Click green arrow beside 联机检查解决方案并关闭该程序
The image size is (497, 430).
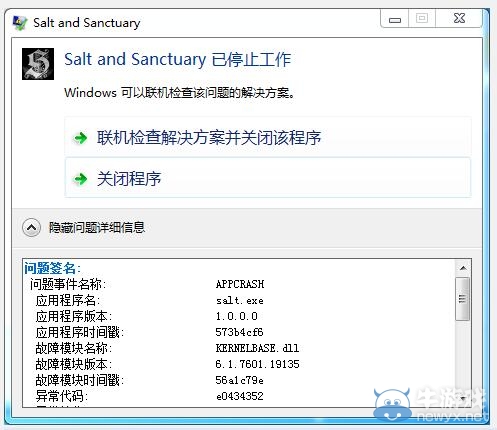click(x=80, y=138)
